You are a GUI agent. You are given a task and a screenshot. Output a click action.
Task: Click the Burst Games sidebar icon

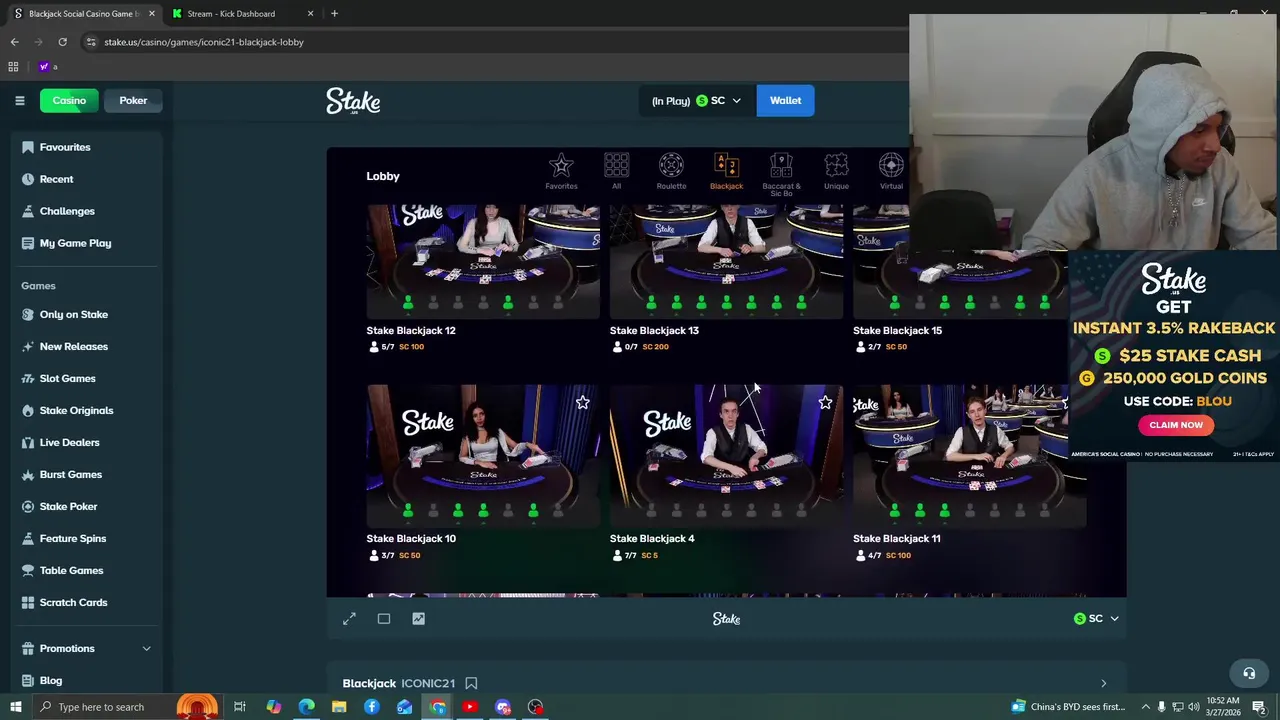click(28, 474)
